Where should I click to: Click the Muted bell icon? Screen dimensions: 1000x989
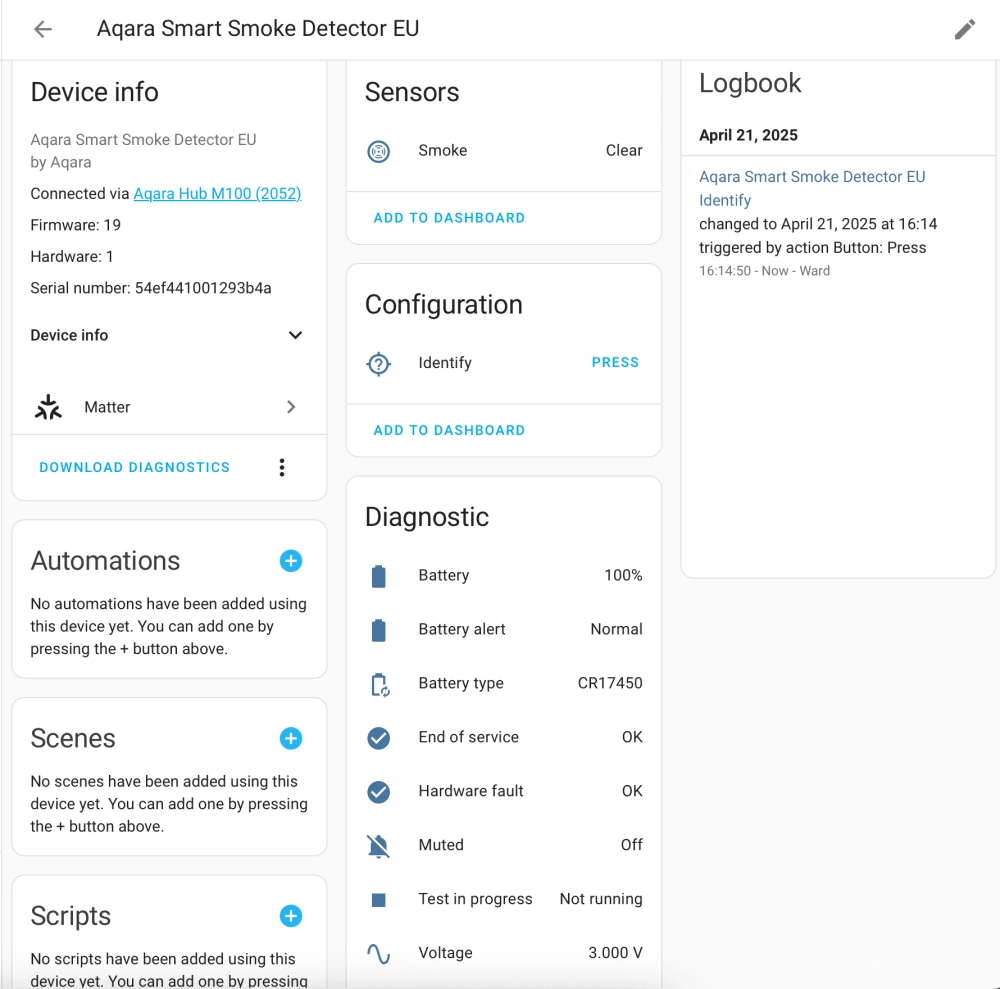coord(379,846)
